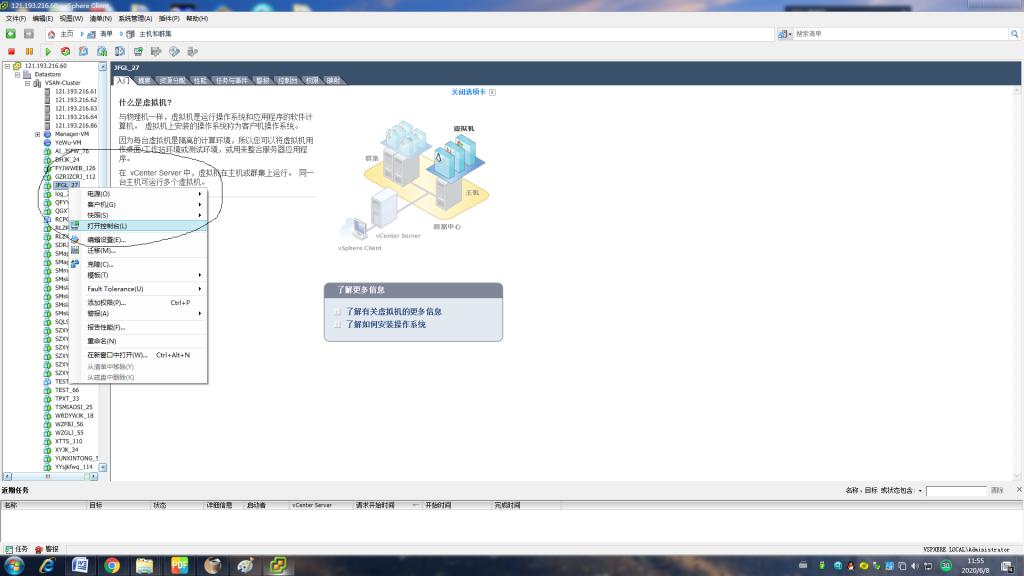This screenshot has width=1024, height=576.
Task: Click the Alarms (警报) status bar icon
Action: pos(39,549)
